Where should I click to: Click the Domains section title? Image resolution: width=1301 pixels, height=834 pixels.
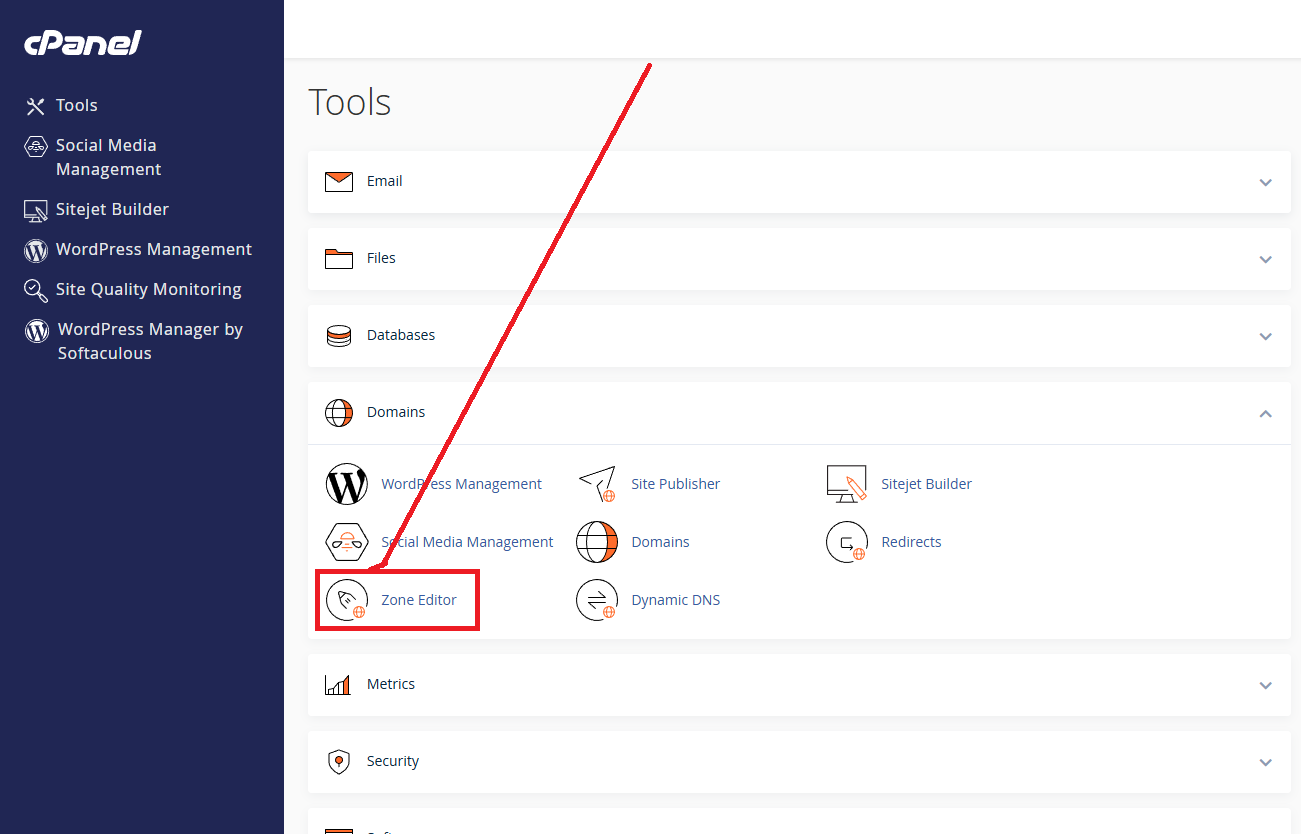point(396,413)
